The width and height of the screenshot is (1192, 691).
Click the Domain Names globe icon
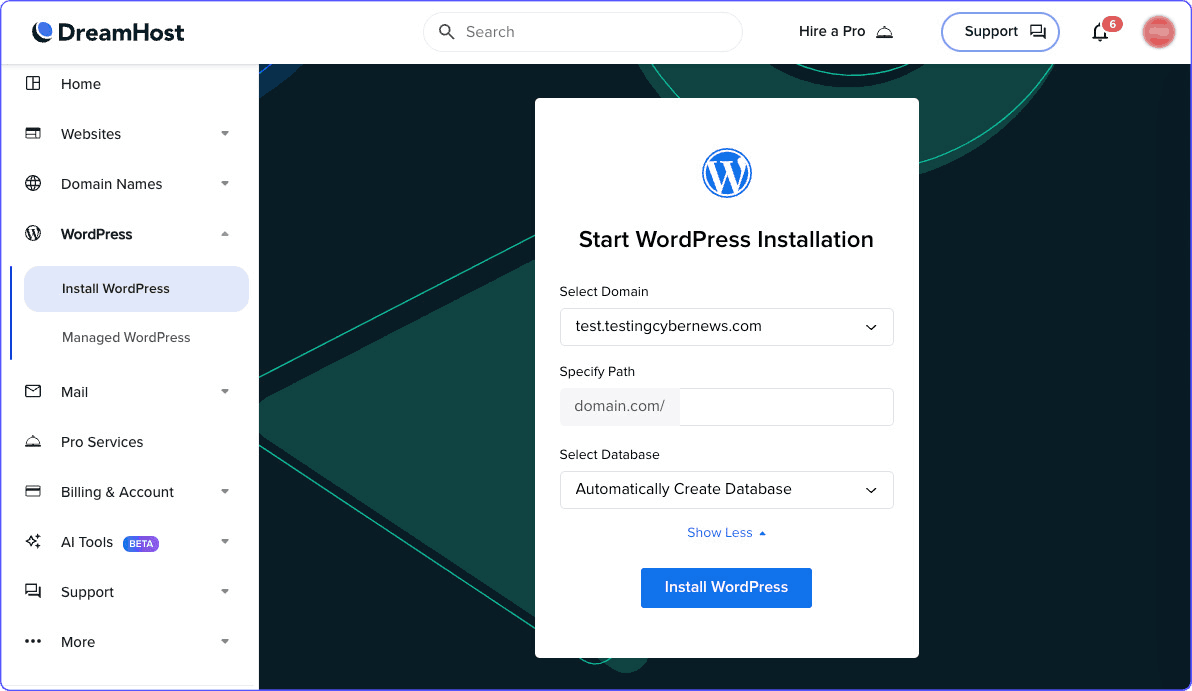point(33,184)
